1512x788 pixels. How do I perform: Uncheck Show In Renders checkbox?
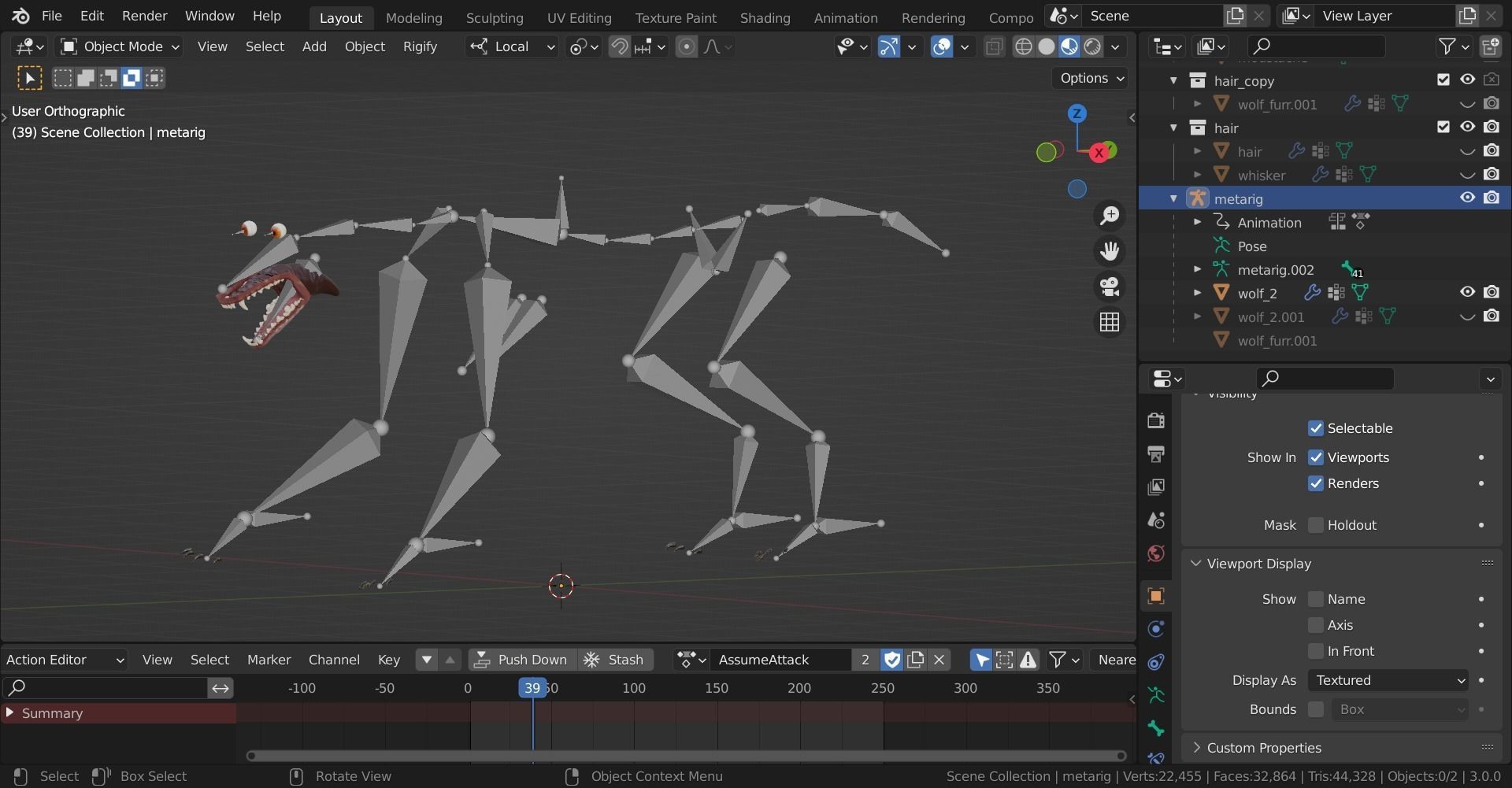pos(1316,483)
